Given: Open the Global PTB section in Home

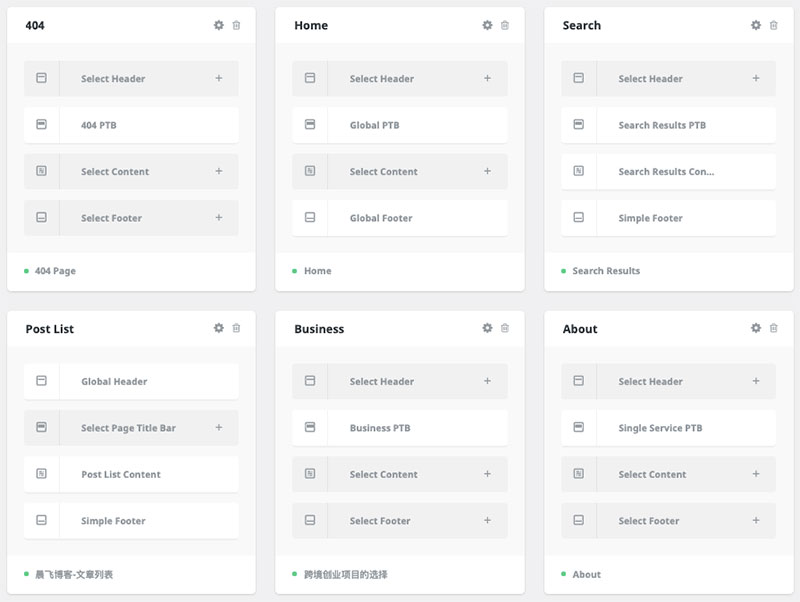Looking at the screenshot, I should point(400,125).
